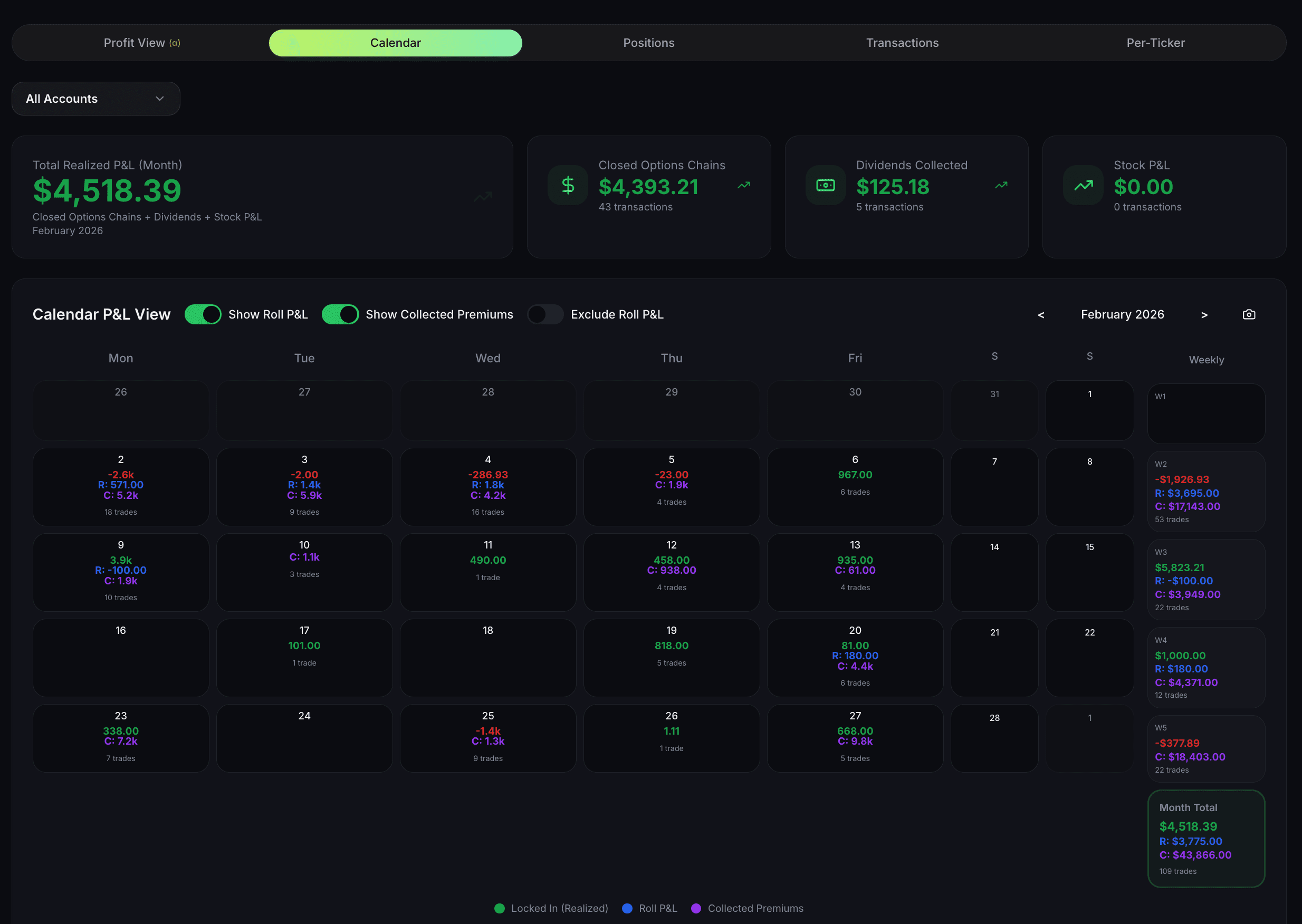Click the banknote Dividends Collected icon
This screenshot has width=1302, height=924.
tap(825, 186)
